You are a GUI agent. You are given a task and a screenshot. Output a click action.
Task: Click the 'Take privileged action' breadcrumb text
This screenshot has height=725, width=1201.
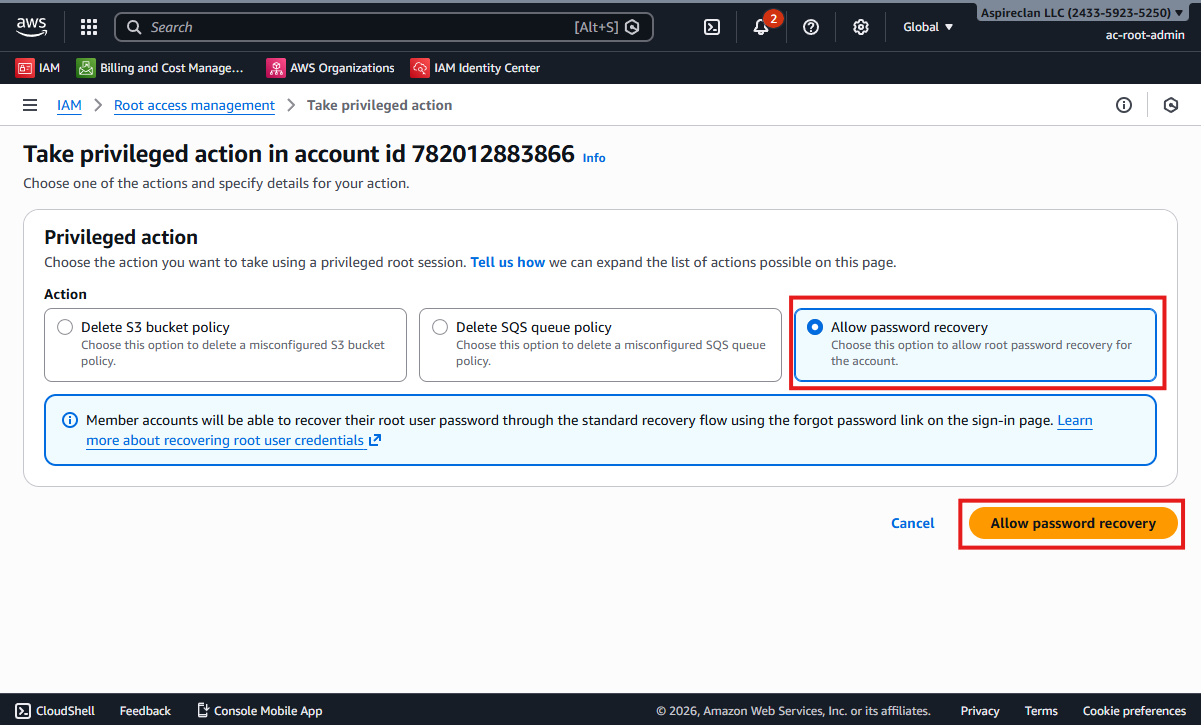pos(379,105)
